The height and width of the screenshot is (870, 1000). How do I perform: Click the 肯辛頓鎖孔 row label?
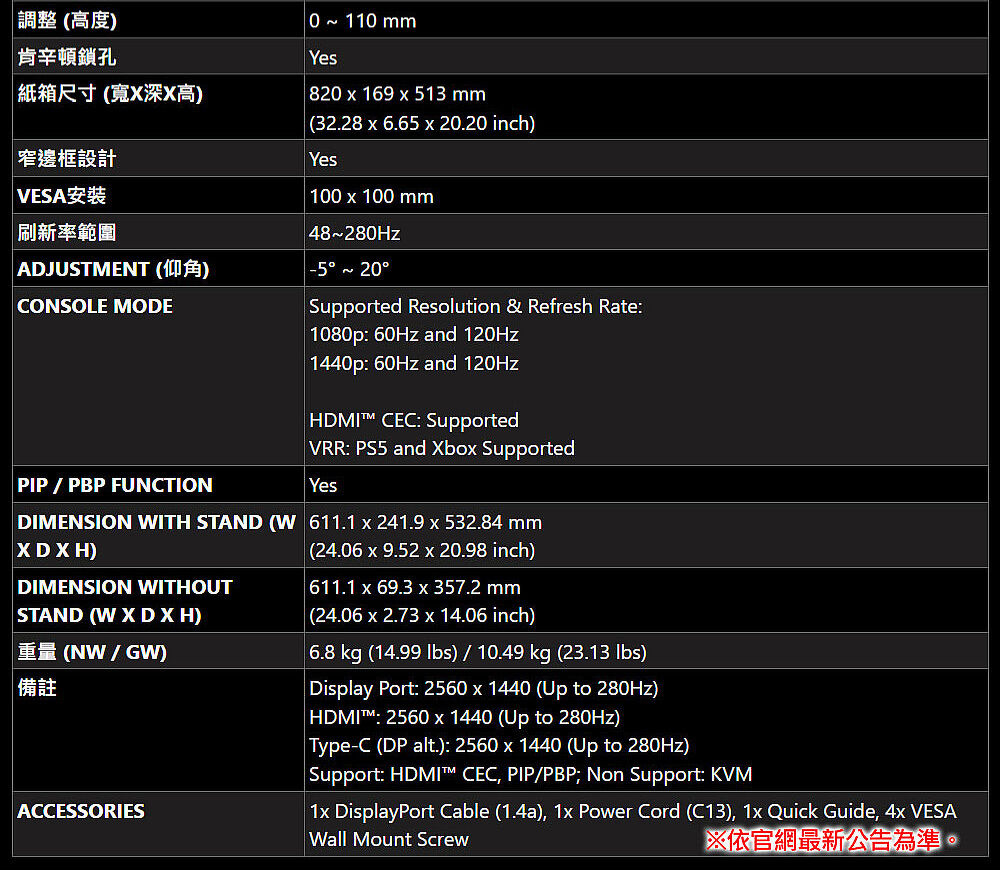tap(67, 57)
